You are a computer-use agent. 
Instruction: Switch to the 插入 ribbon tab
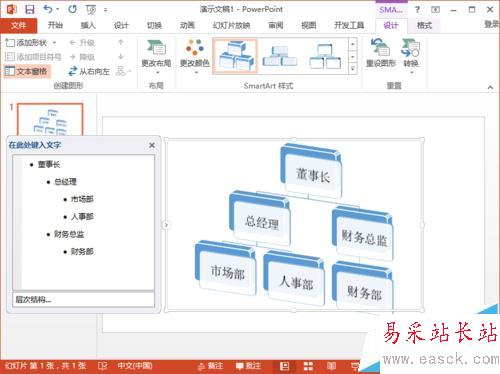point(88,25)
